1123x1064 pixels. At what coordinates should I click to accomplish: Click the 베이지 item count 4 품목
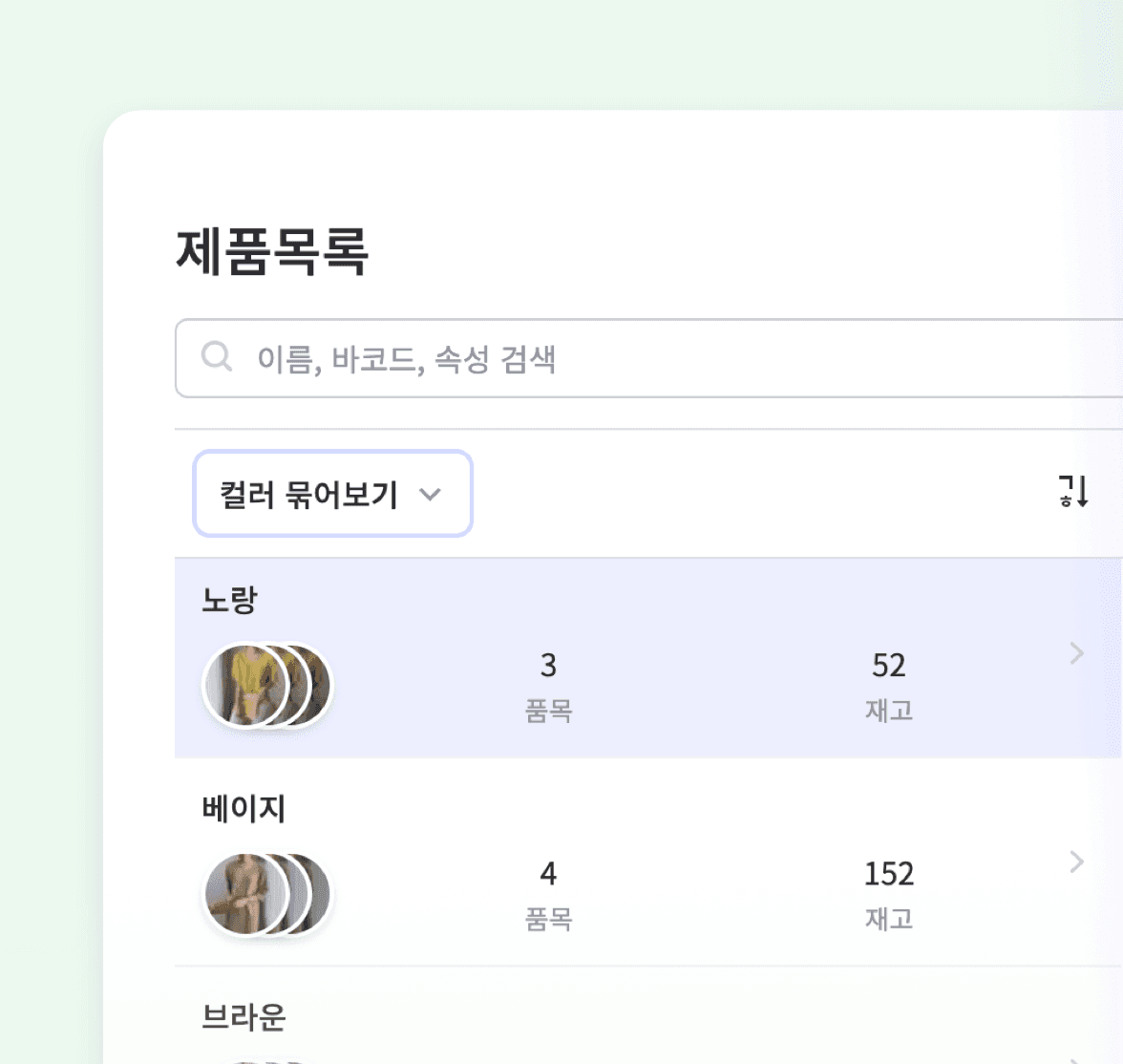click(x=548, y=896)
